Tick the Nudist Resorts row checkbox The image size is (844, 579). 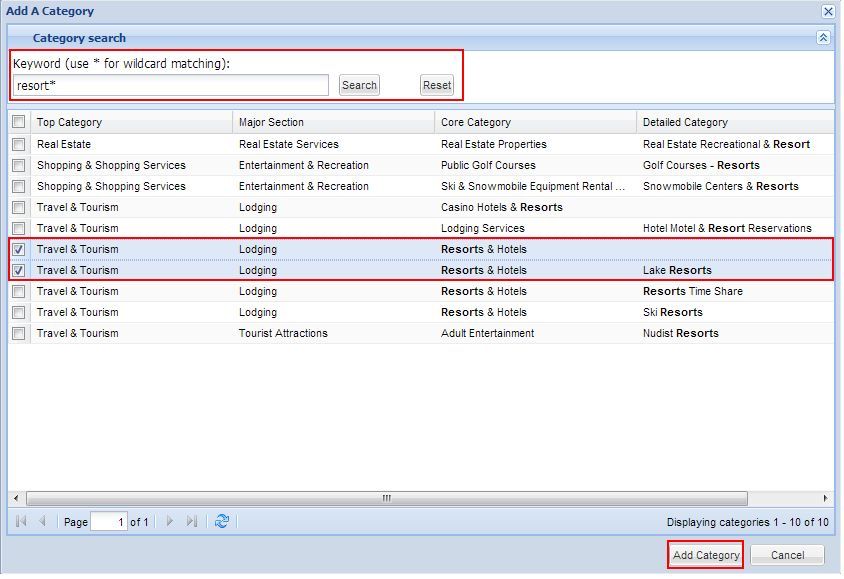point(19,333)
